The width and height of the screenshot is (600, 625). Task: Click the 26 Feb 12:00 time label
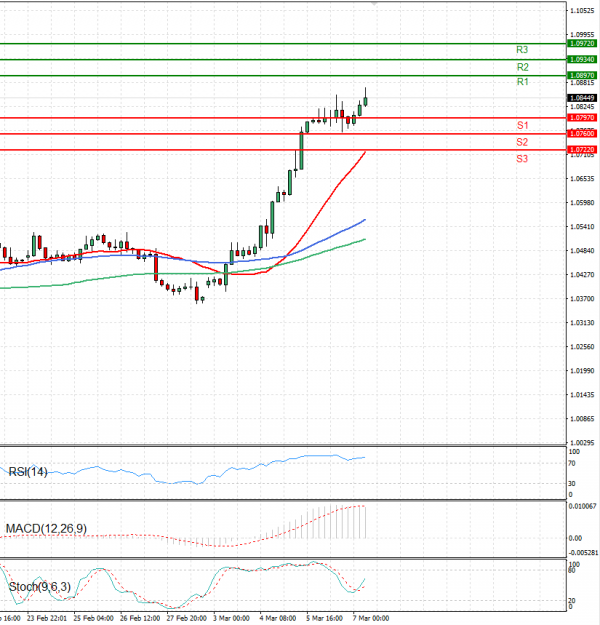140,618
